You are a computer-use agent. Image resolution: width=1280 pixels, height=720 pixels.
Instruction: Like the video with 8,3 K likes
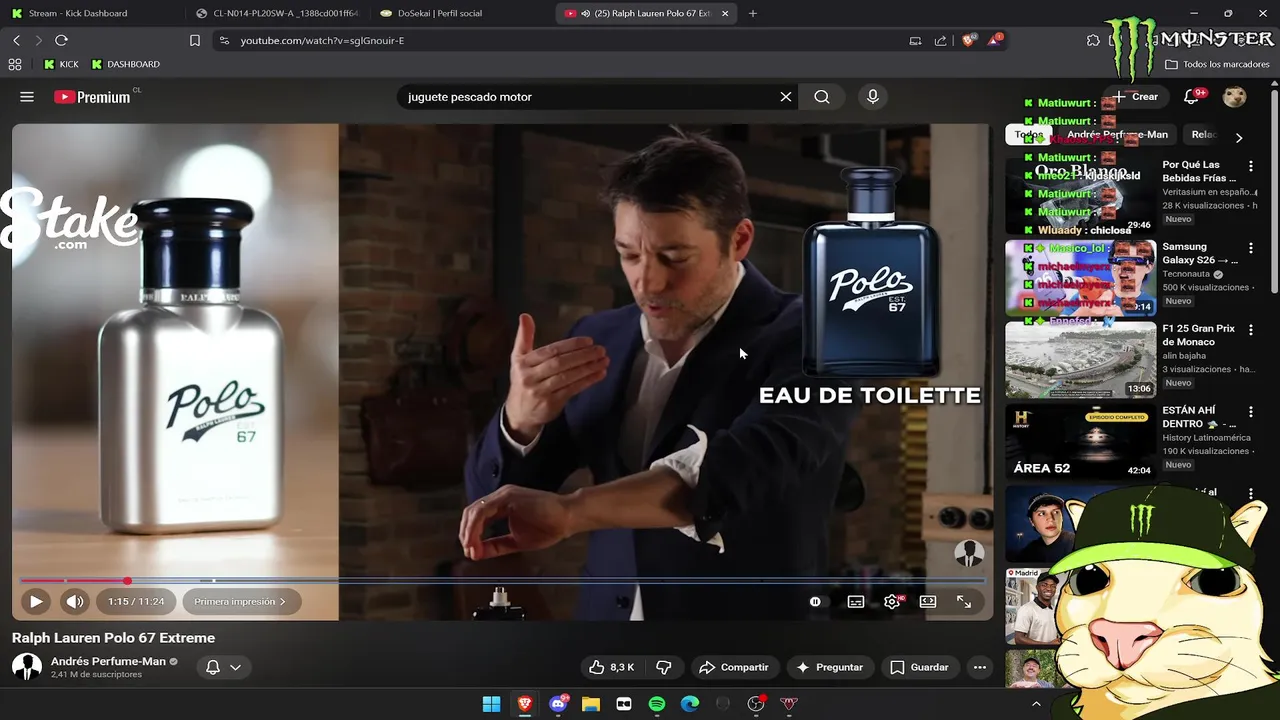[611, 667]
